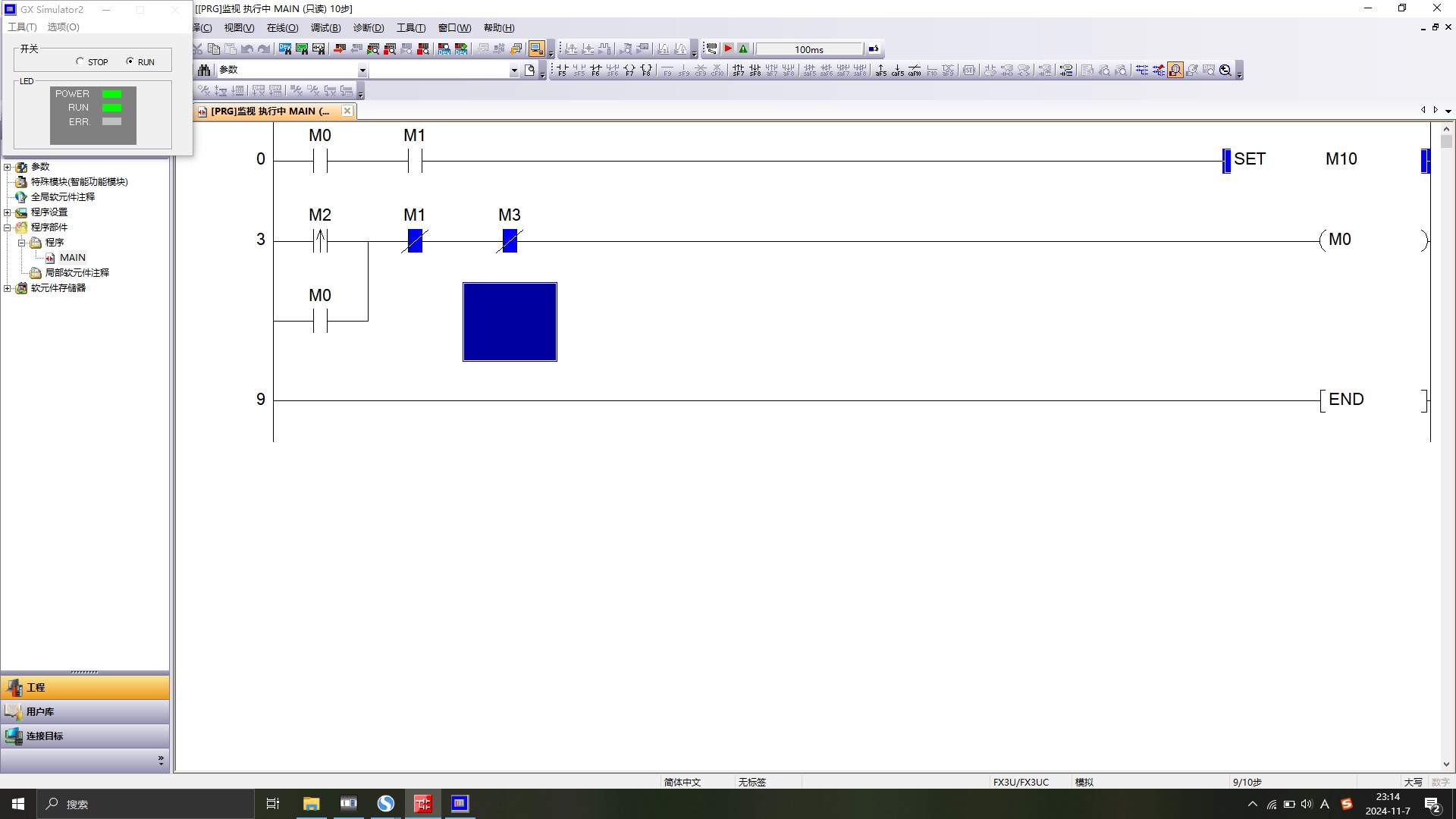Click the binoculars find device icon

pos(204,71)
